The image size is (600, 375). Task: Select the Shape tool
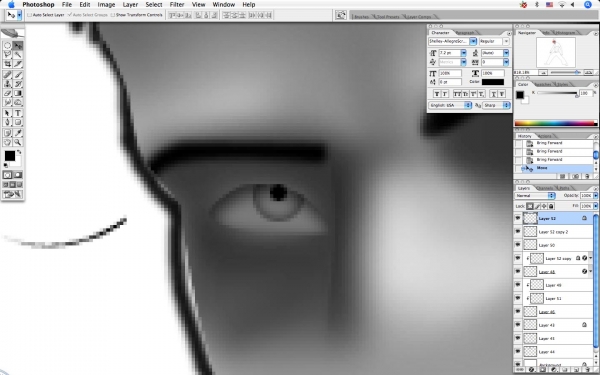[18, 122]
